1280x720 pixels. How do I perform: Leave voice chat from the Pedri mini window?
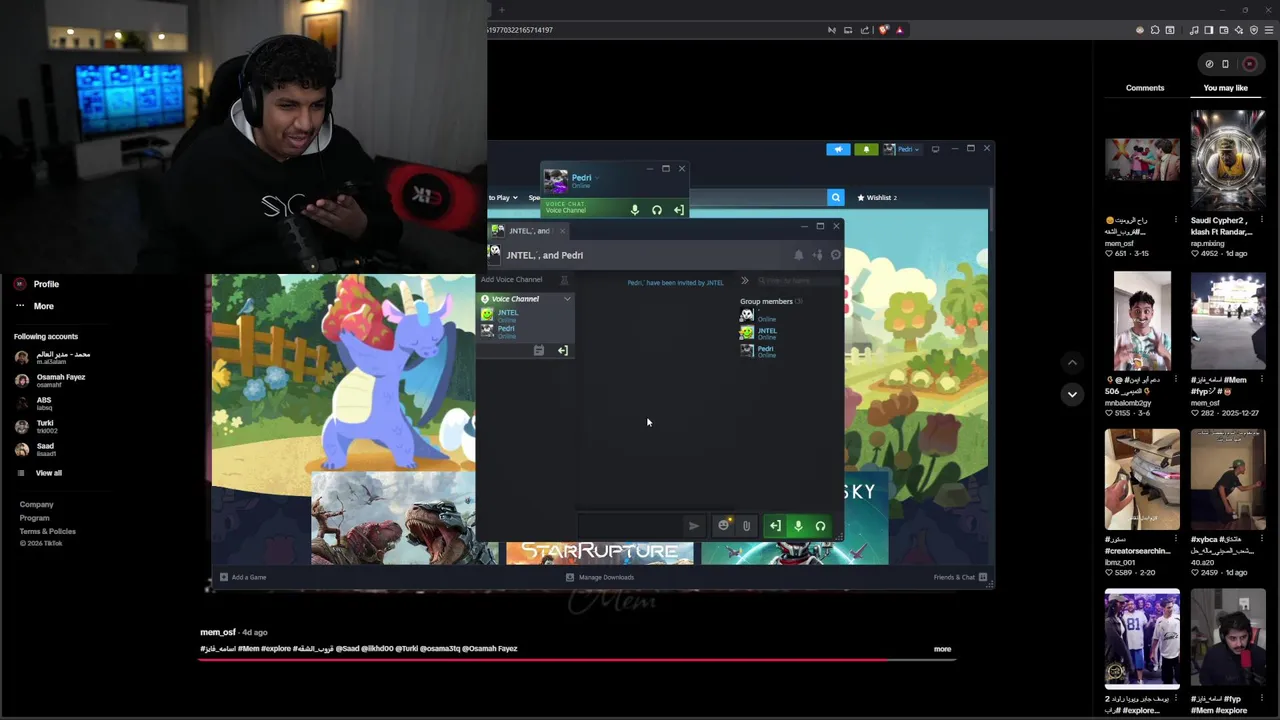679,210
